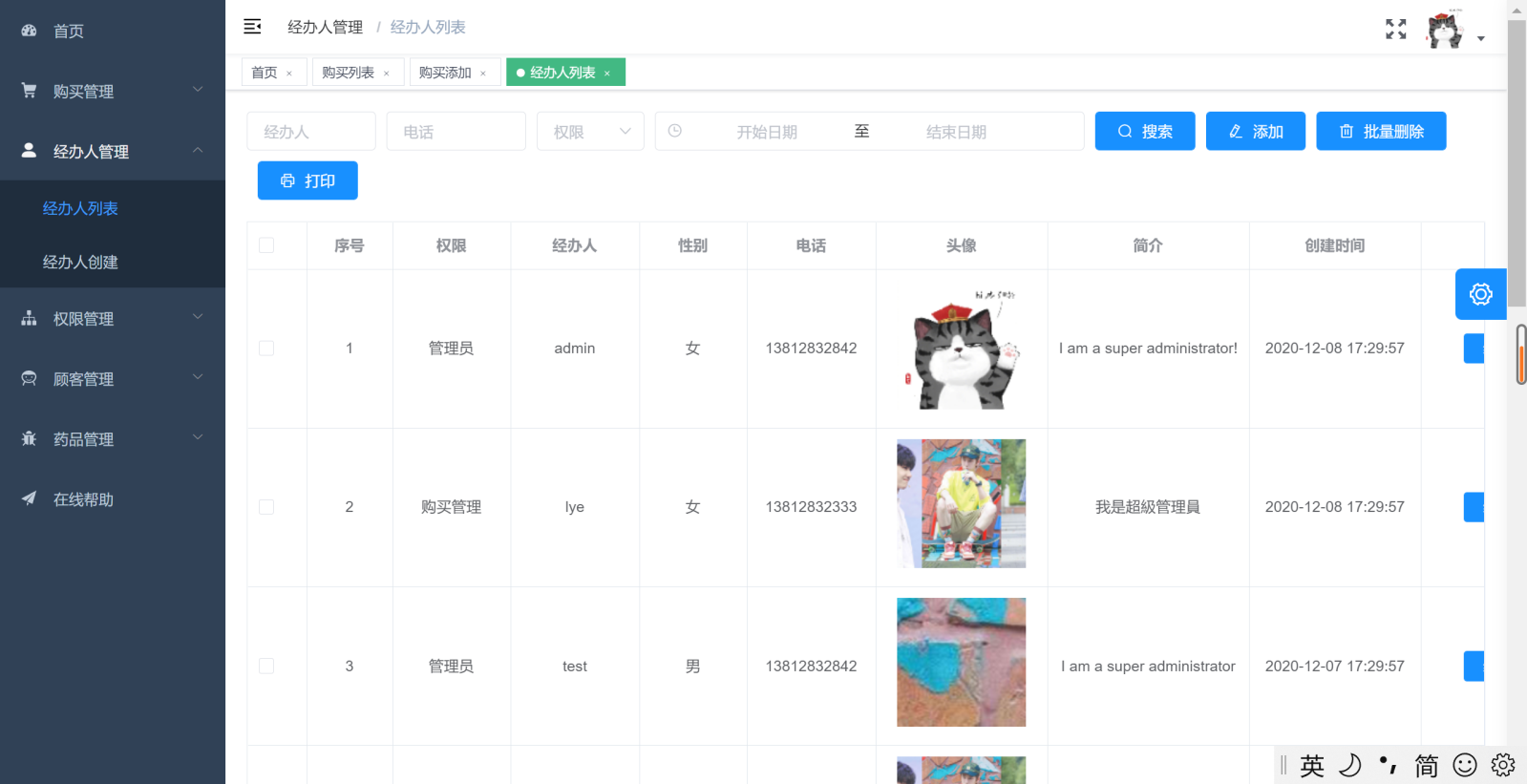Click the 批量删除 bulk delete button

coord(1381,131)
